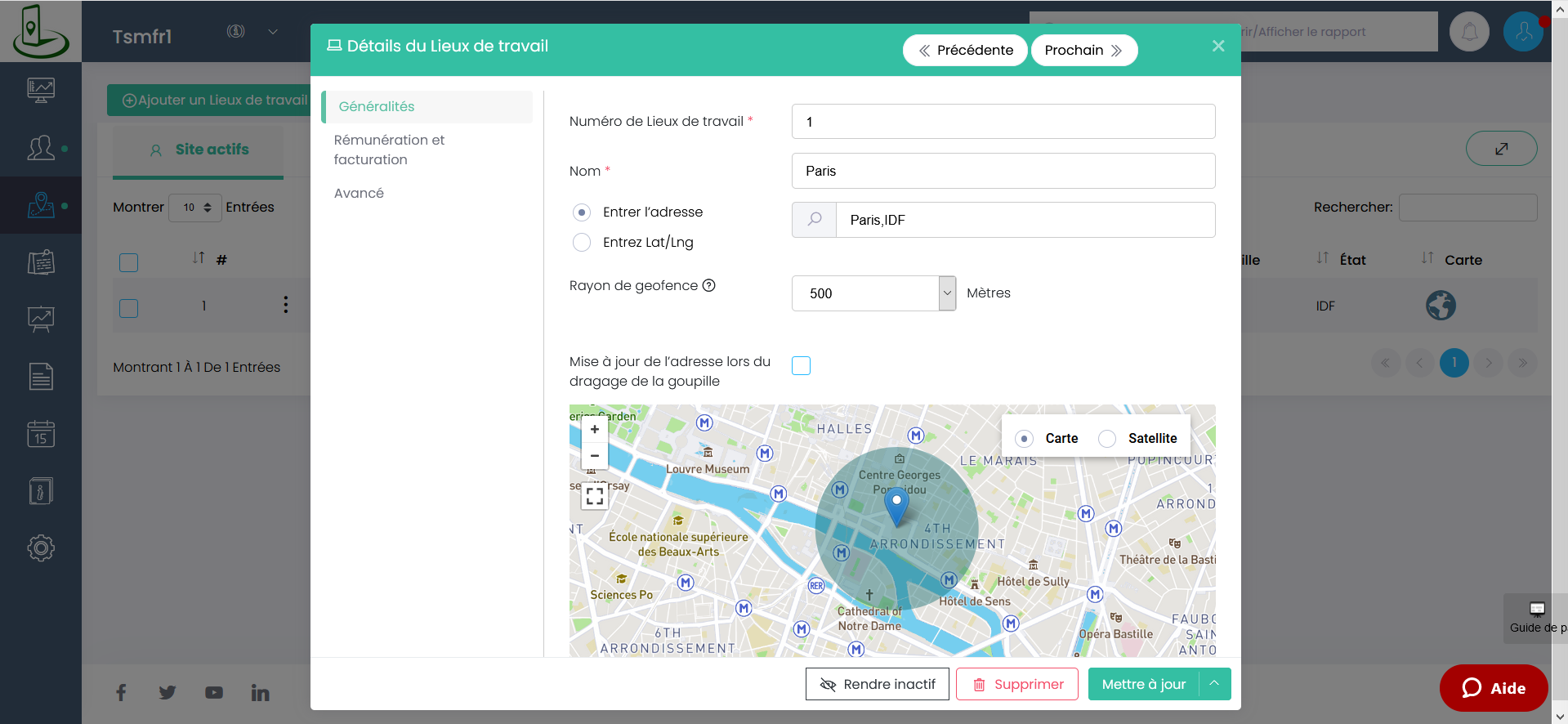
Task: Click the expand arrows button on page
Action: click(1501, 149)
